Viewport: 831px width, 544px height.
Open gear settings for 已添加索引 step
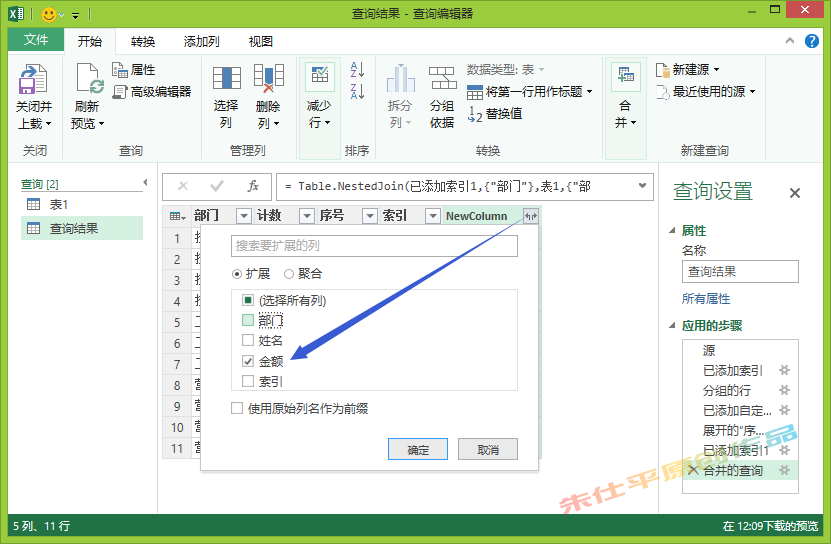[784, 370]
